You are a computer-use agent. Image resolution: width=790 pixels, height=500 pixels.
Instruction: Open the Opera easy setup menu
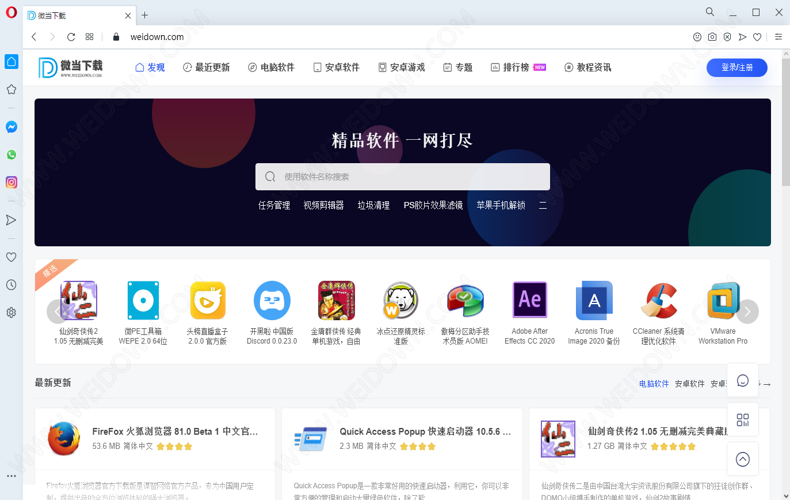pos(778,37)
